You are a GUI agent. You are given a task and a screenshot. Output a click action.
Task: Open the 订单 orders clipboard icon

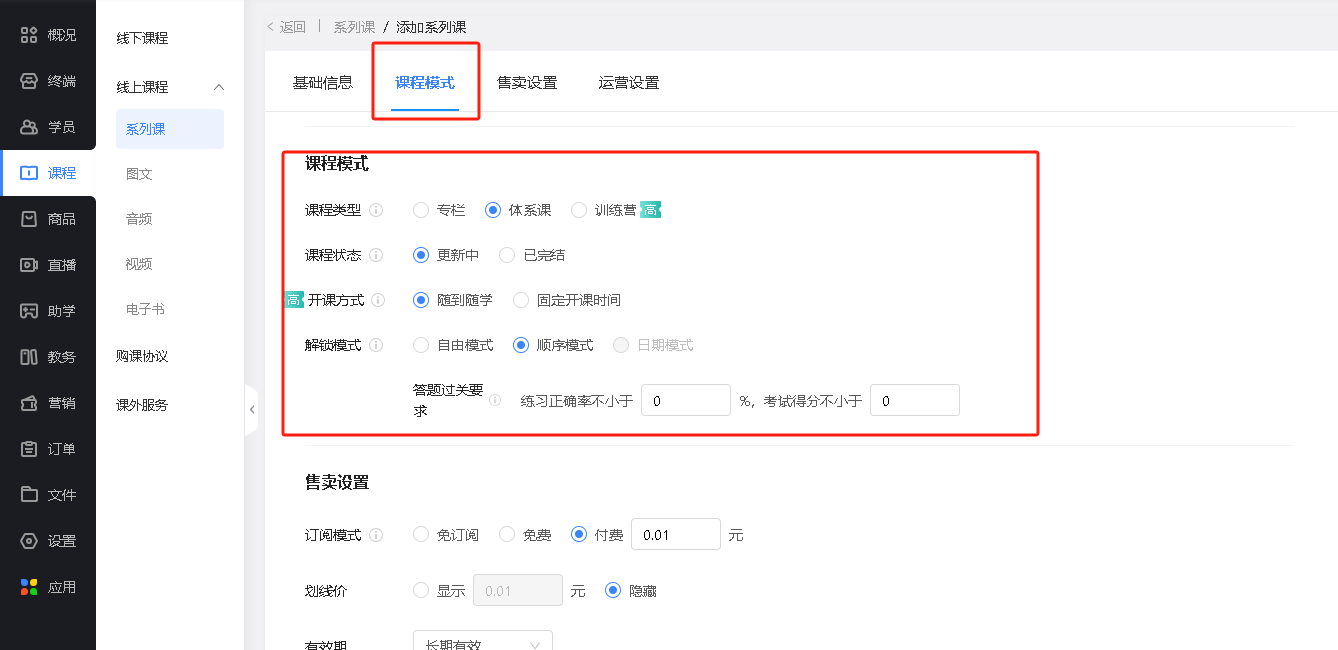point(29,449)
